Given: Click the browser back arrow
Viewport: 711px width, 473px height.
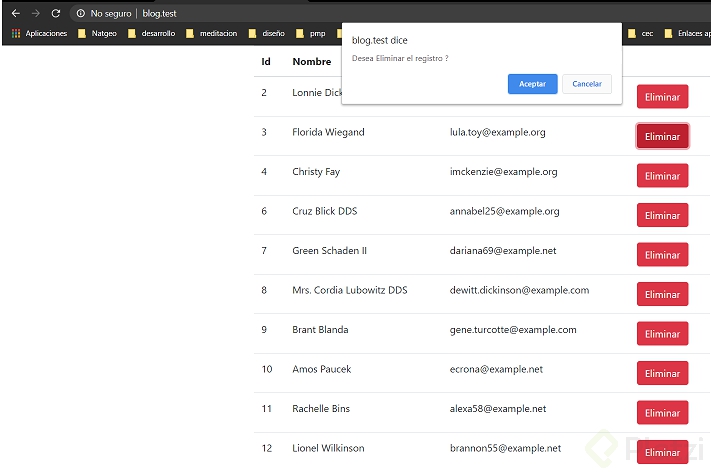Looking at the screenshot, I should tap(15, 13).
